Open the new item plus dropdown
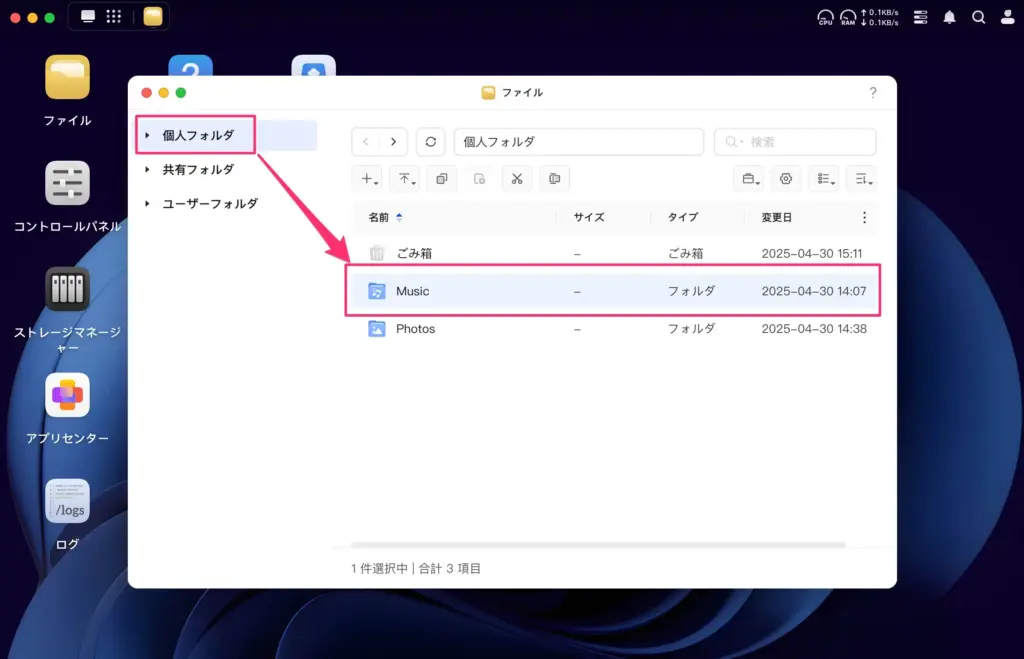The width and height of the screenshot is (1024, 659). click(x=370, y=179)
